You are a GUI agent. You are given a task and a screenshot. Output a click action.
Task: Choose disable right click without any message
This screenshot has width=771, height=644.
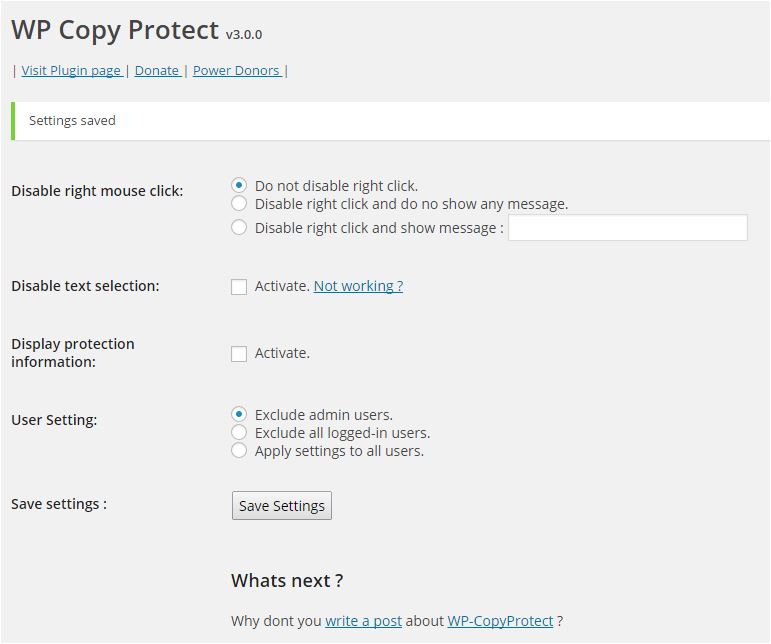coord(239,204)
